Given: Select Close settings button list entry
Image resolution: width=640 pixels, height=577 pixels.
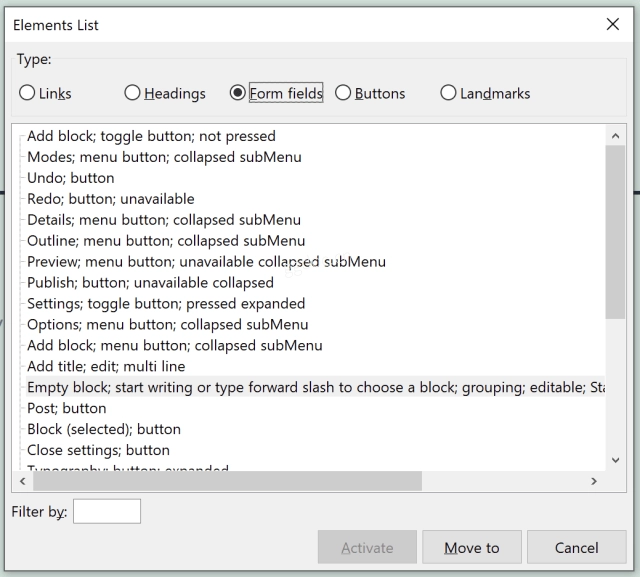Looking at the screenshot, I should coord(98,450).
